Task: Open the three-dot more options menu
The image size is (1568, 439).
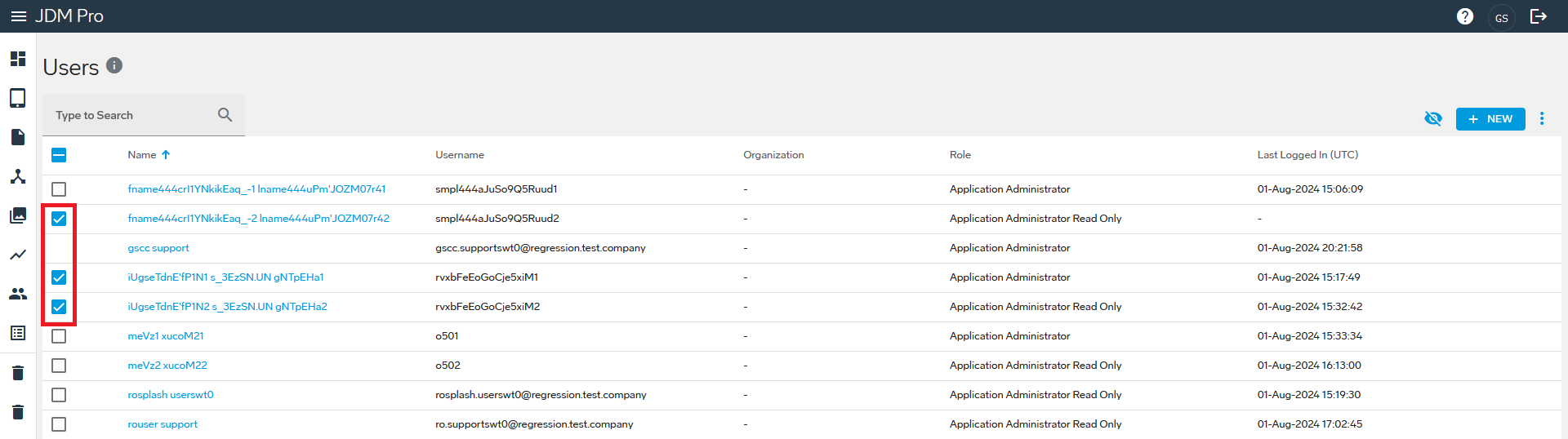Action: [x=1542, y=118]
